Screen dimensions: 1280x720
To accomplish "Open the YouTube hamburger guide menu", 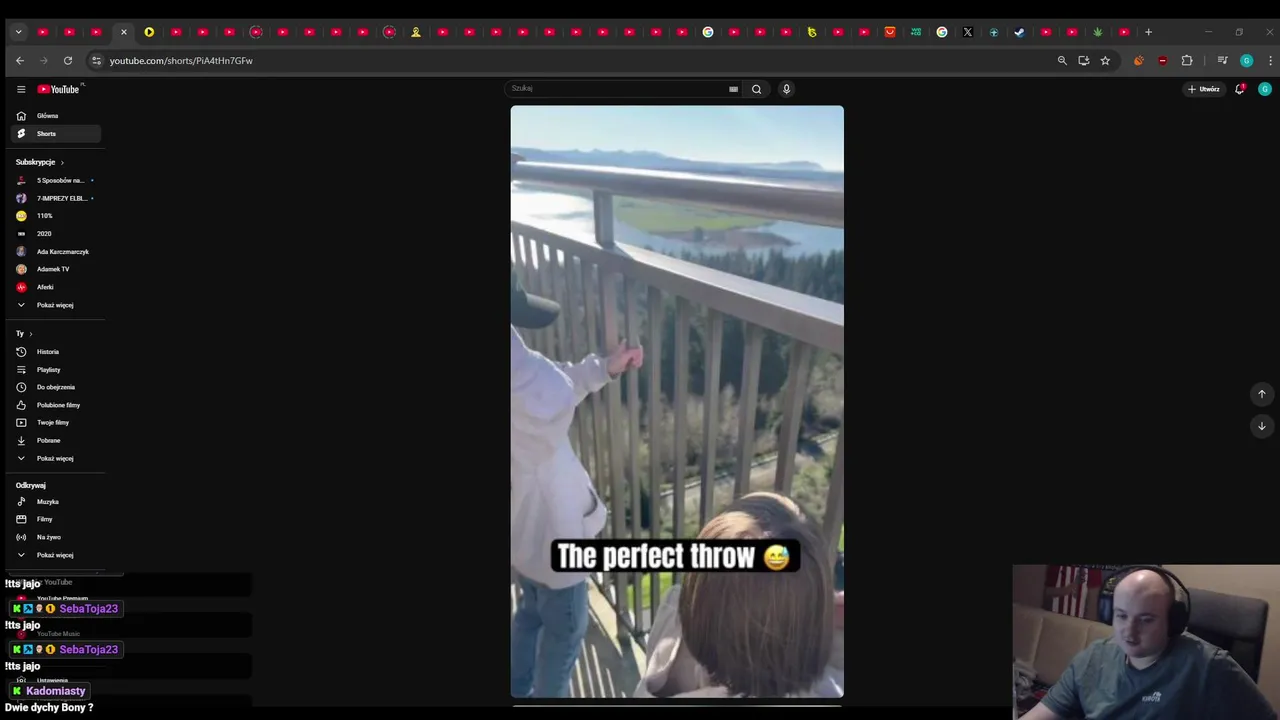I will 21,89.
